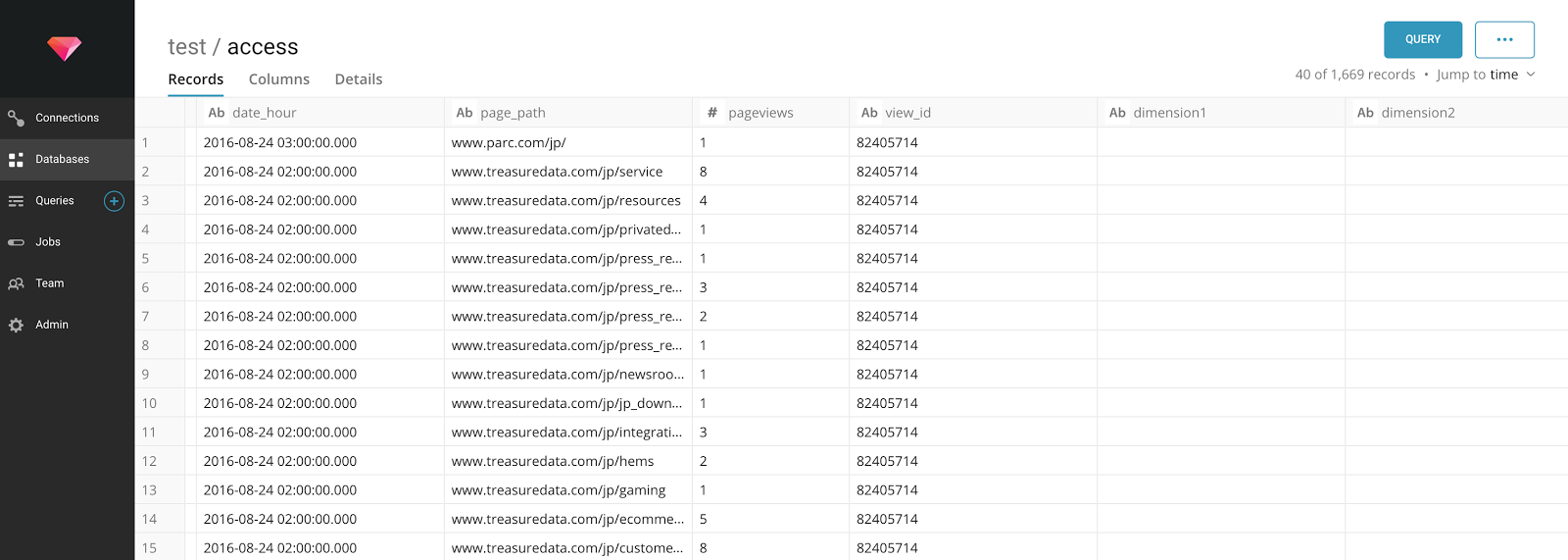Click the dimension2 column header
1568x560 pixels.
(x=1457, y=113)
